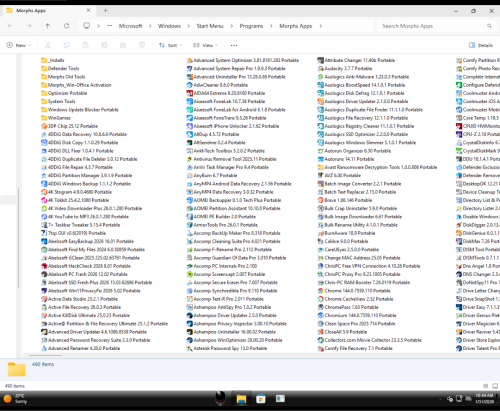The width and height of the screenshot is (500, 411).
Task: Select Bulk Rename Utility 4.1.0.1 Portable
Action: 357,225
